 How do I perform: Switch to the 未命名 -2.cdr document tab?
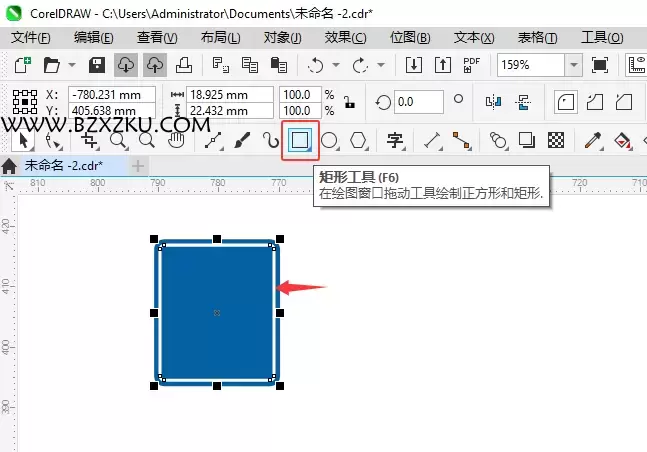(64, 166)
